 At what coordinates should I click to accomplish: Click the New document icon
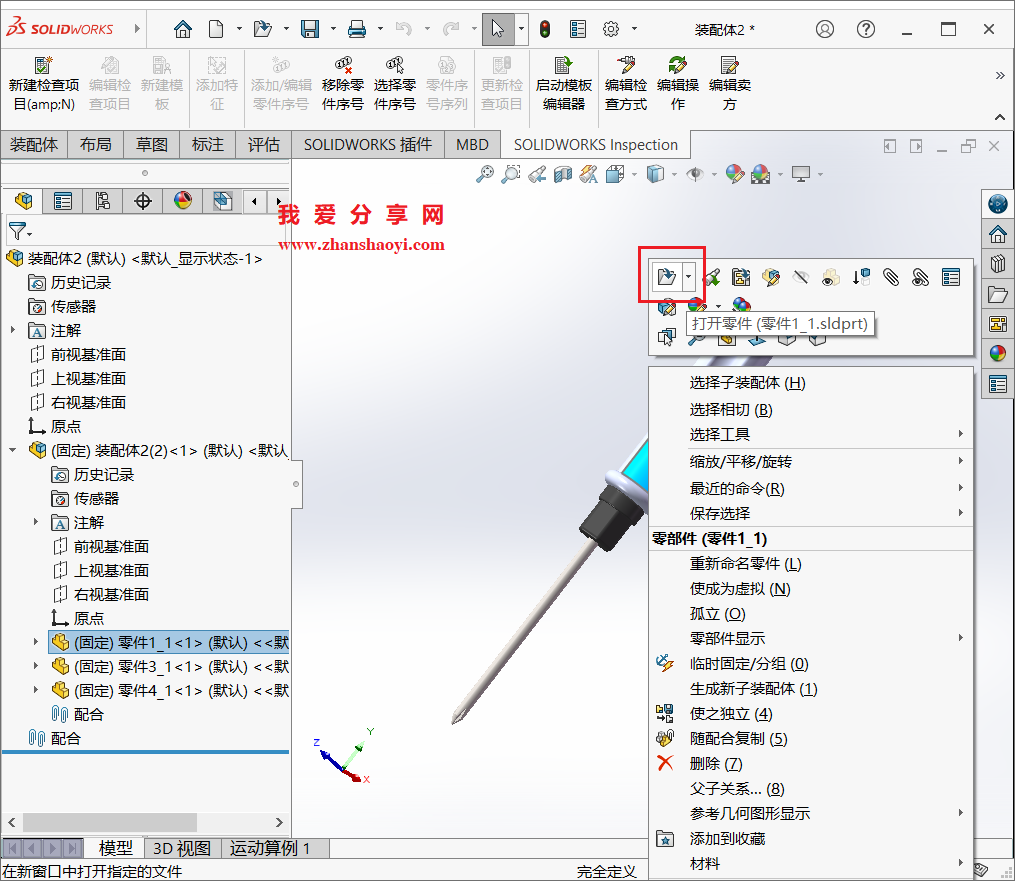point(216,29)
